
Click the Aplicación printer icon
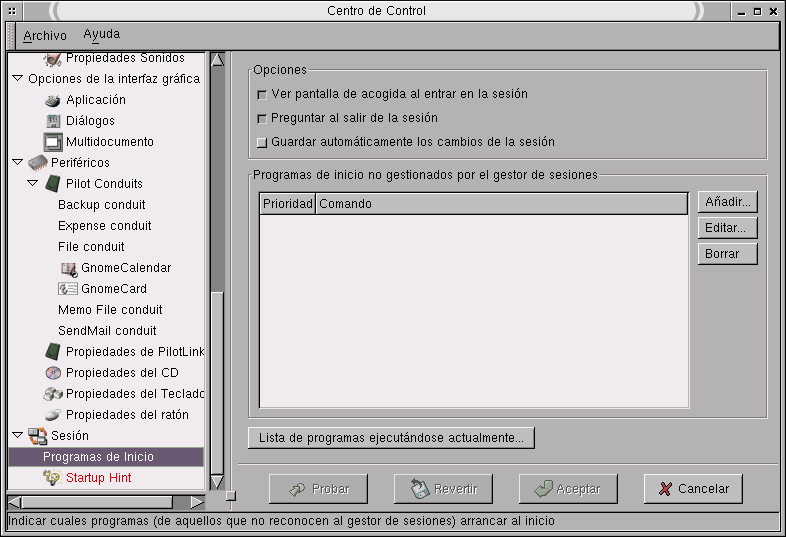point(53,100)
